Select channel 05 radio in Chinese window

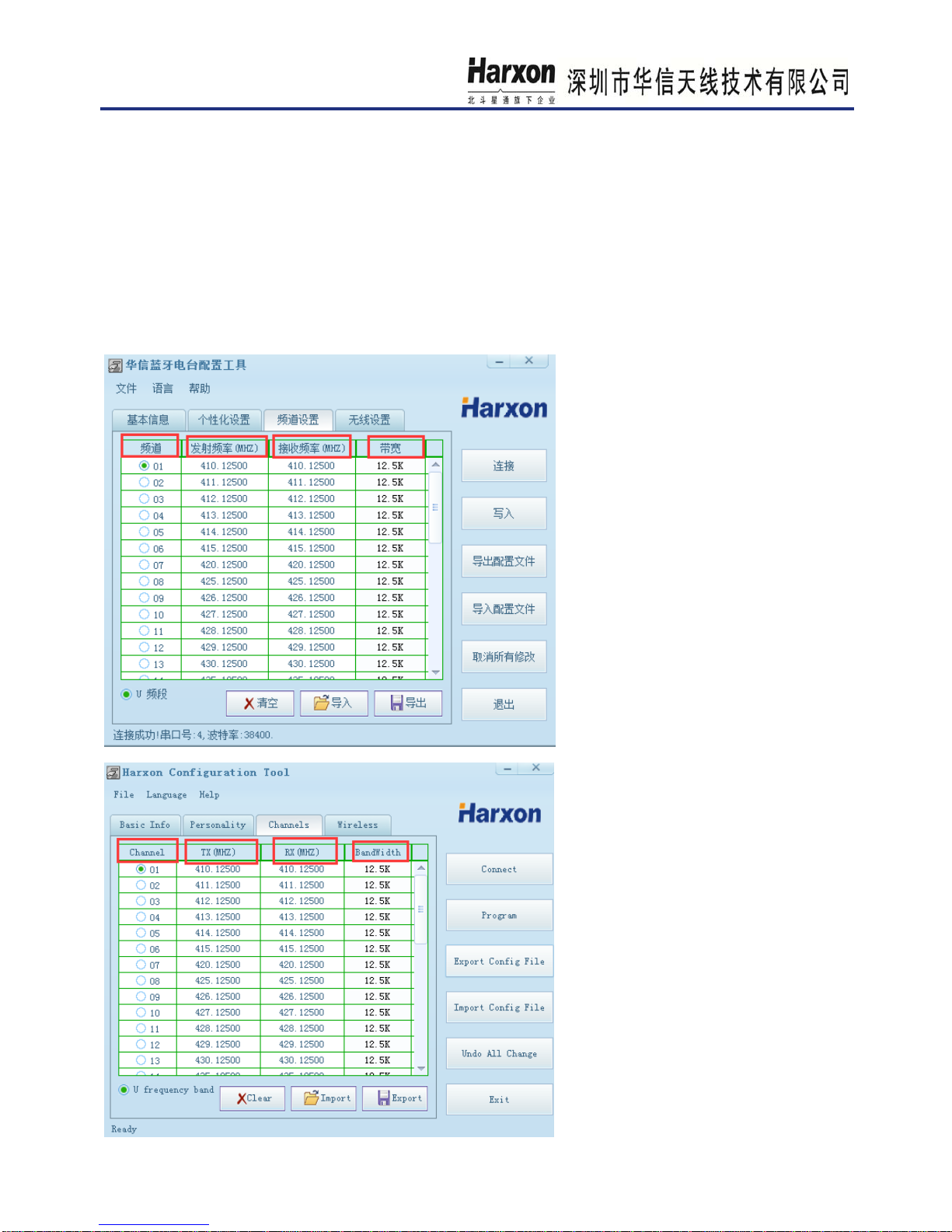click(x=144, y=532)
